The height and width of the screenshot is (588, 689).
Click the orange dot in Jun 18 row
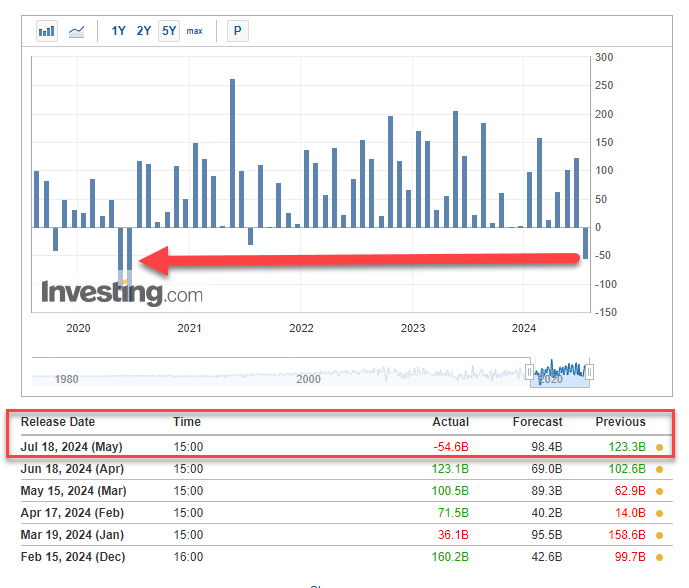pyautogui.click(x=659, y=468)
